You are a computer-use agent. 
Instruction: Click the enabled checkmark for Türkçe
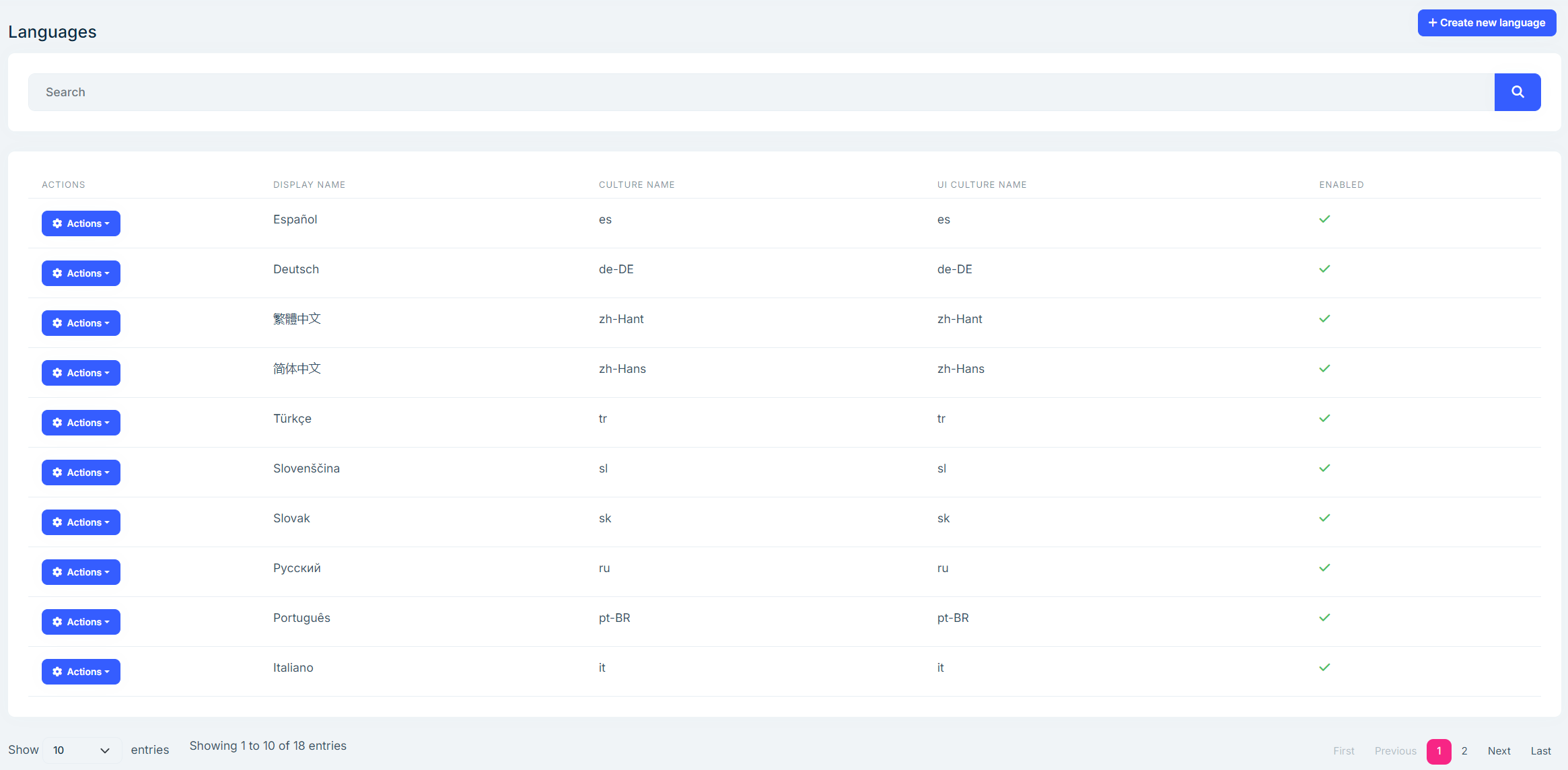(x=1324, y=419)
